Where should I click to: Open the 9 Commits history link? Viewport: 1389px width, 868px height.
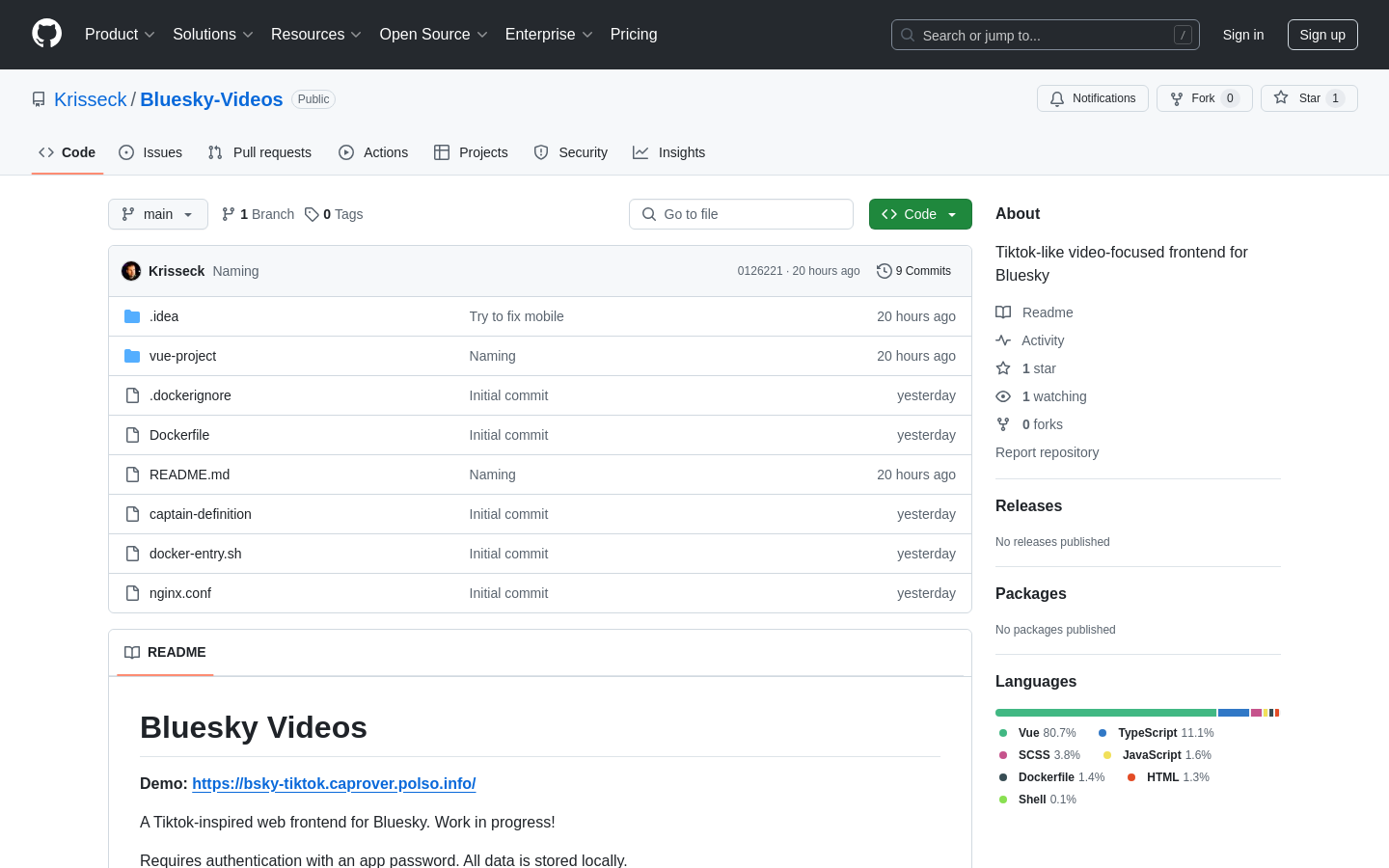[913, 271]
